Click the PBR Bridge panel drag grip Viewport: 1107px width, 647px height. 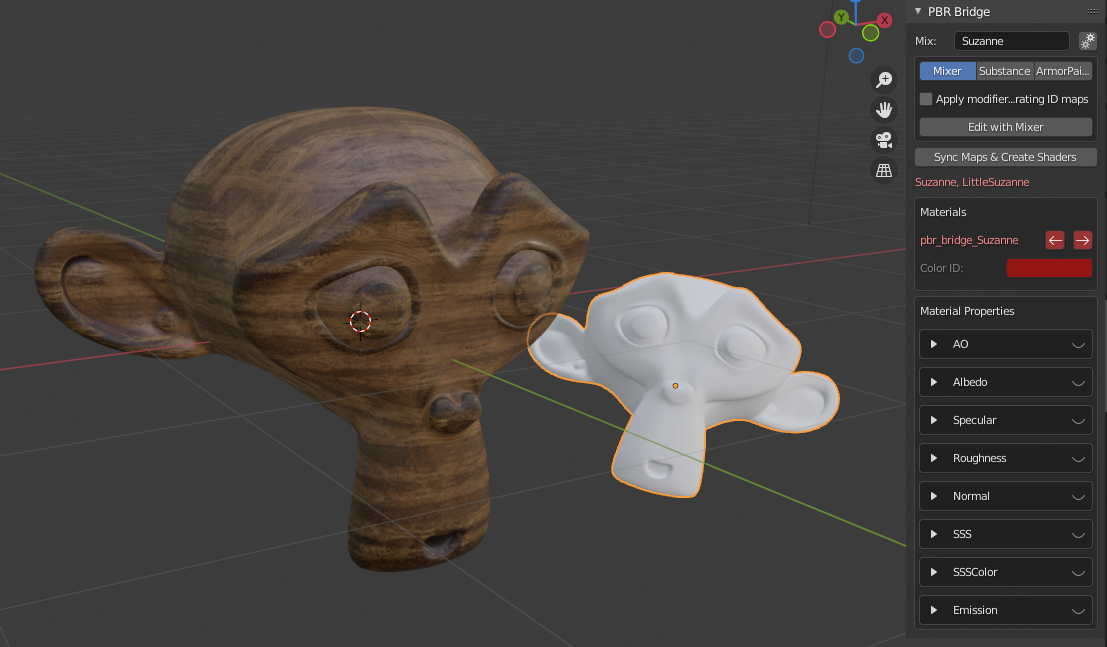[1093, 11]
